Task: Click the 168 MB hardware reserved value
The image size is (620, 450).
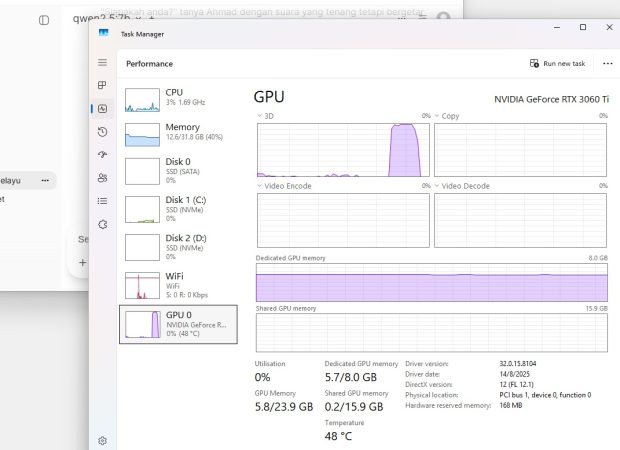Action: (x=510, y=405)
